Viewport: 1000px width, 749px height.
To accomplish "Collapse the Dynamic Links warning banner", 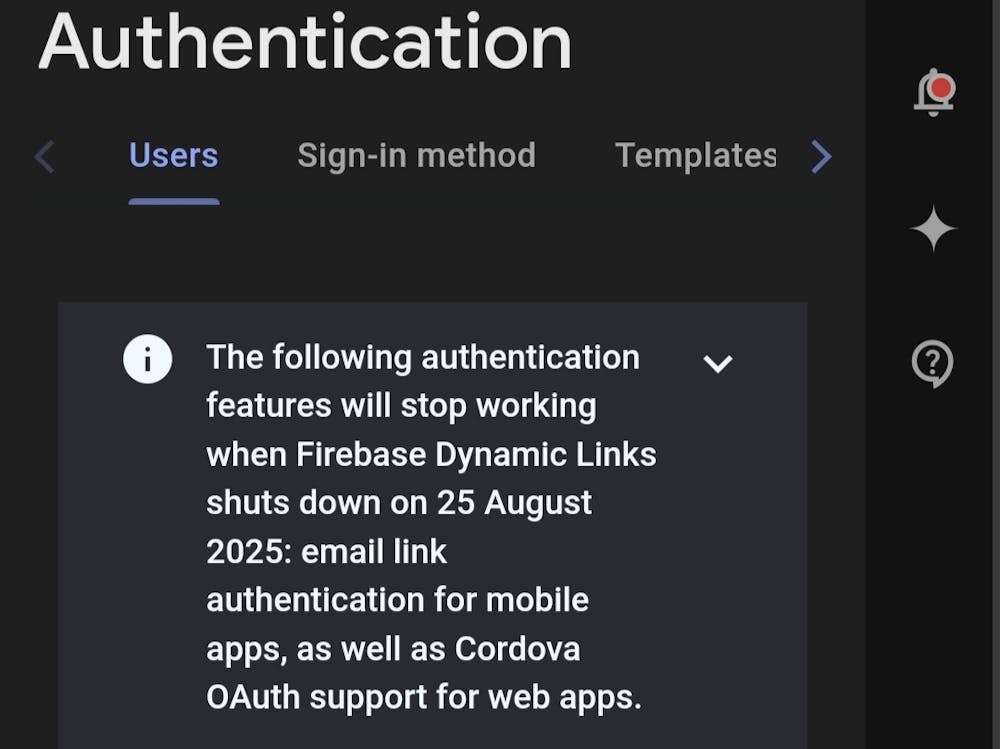I will click(x=718, y=364).
